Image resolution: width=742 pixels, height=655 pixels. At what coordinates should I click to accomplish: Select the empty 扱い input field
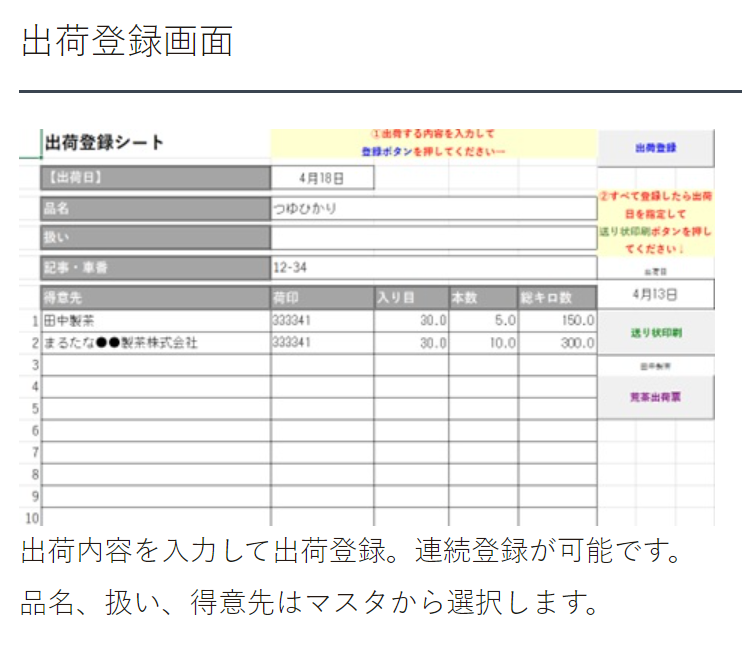tap(433, 238)
